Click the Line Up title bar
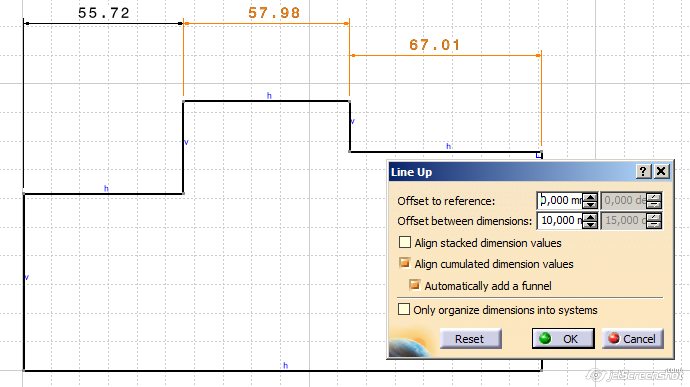Viewport: 690px width, 387px height. pos(510,172)
